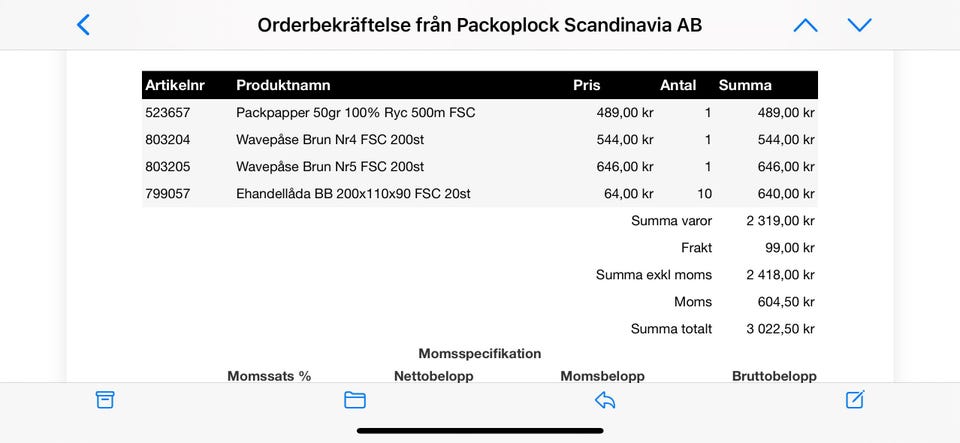The image size is (960, 443).
Task: Select article number 523657
Action: point(168,113)
